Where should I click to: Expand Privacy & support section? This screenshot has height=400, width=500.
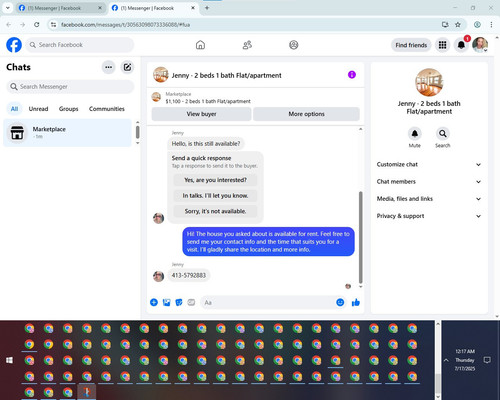point(429,216)
